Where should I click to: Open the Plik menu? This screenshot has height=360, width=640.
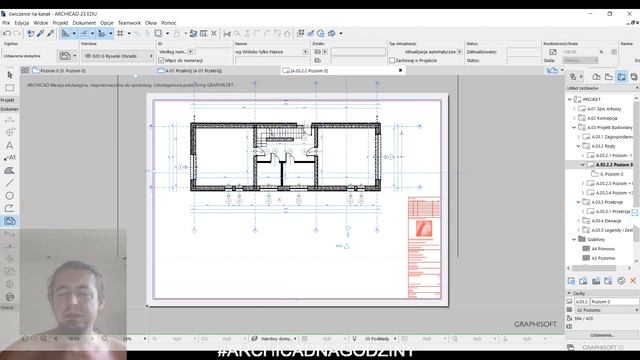[x=6, y=23]
